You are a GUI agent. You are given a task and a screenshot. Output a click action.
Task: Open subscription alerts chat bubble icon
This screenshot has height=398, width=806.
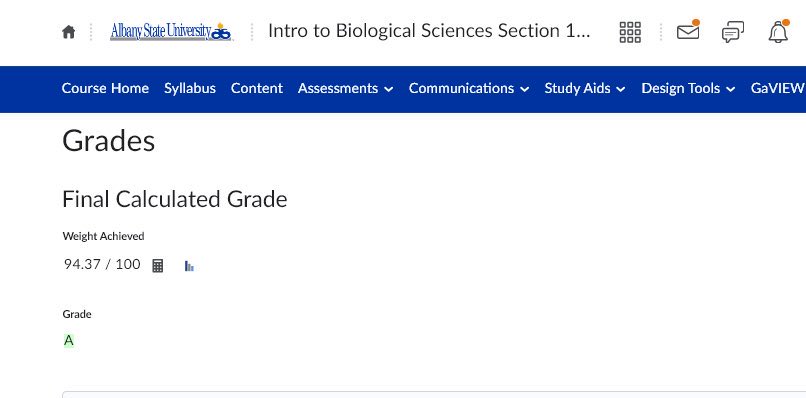[732, 32]
